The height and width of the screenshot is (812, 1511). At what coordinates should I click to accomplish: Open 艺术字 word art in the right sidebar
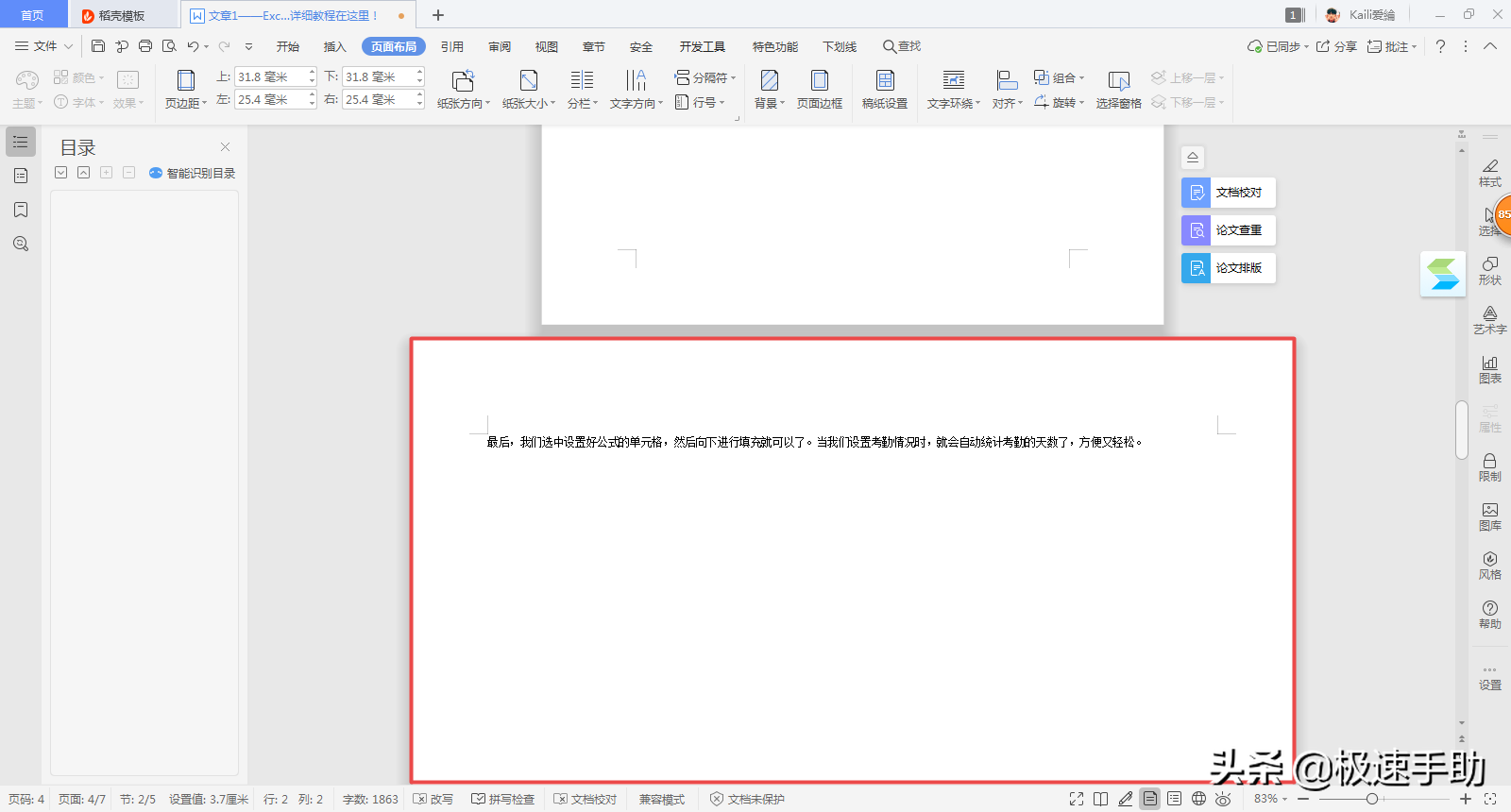(x=1490, y=320)
